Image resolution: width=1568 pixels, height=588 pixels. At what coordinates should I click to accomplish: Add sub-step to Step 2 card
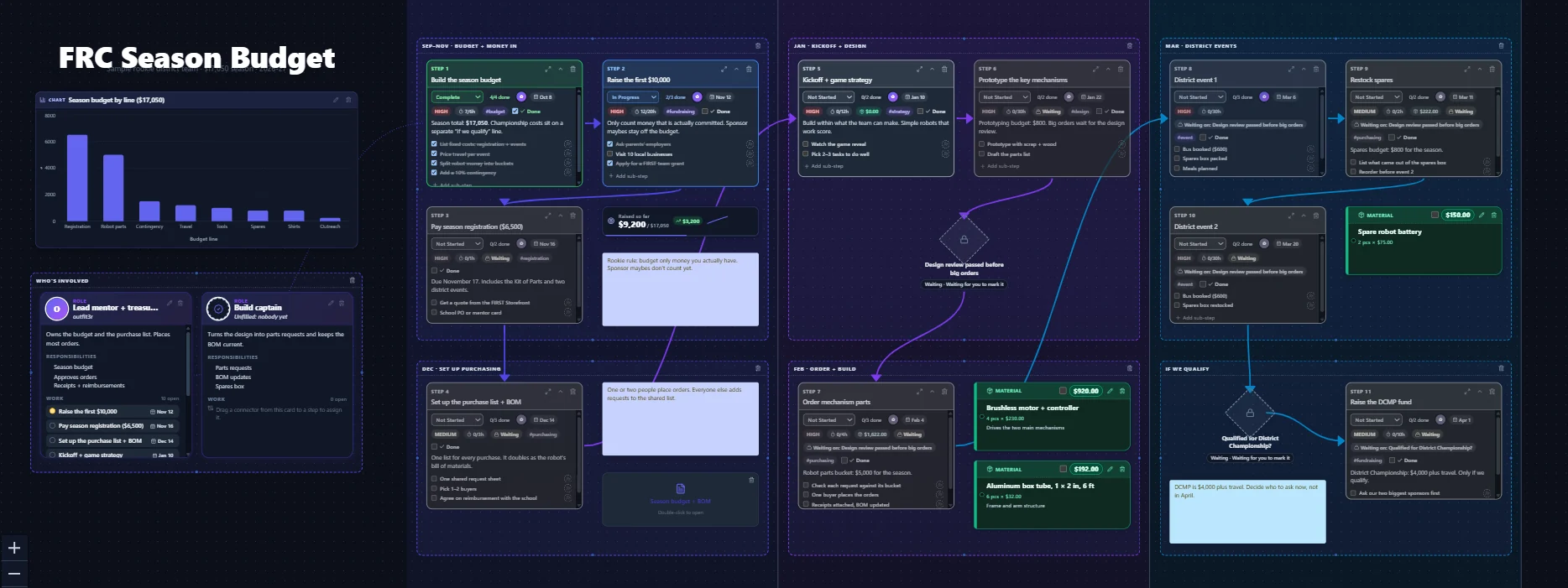pos(628,176)
